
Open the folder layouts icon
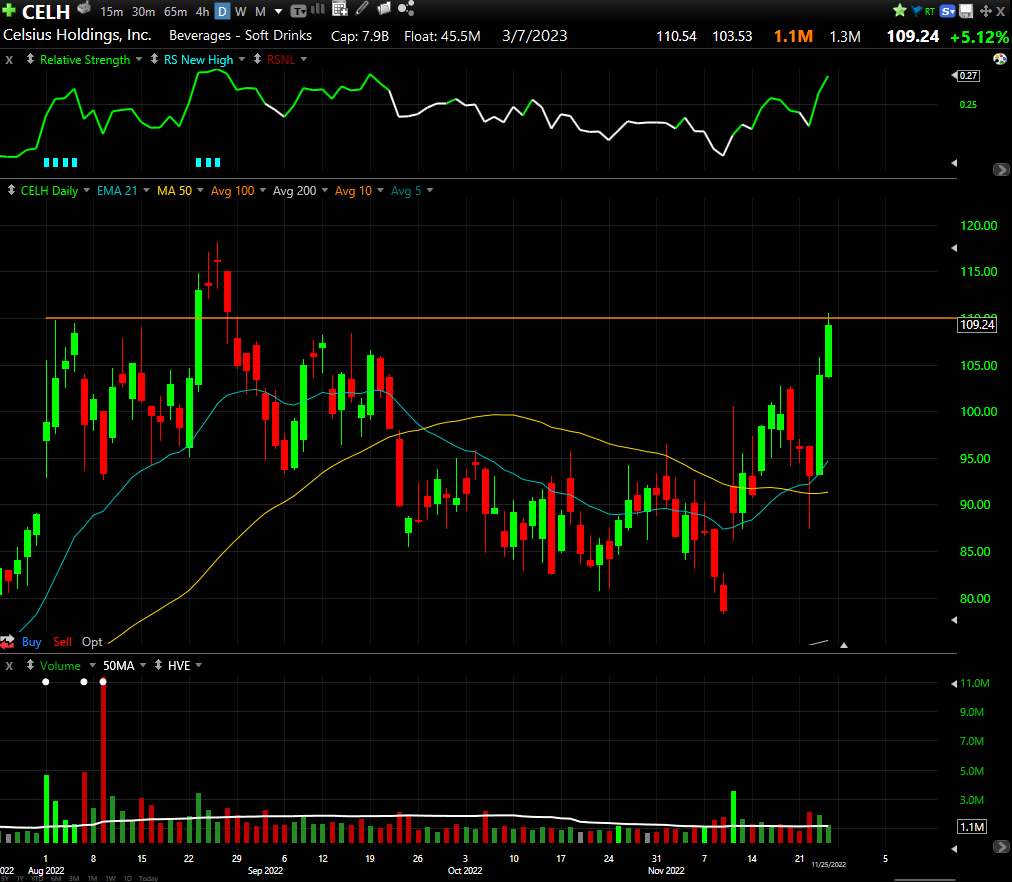pos(384,8)
